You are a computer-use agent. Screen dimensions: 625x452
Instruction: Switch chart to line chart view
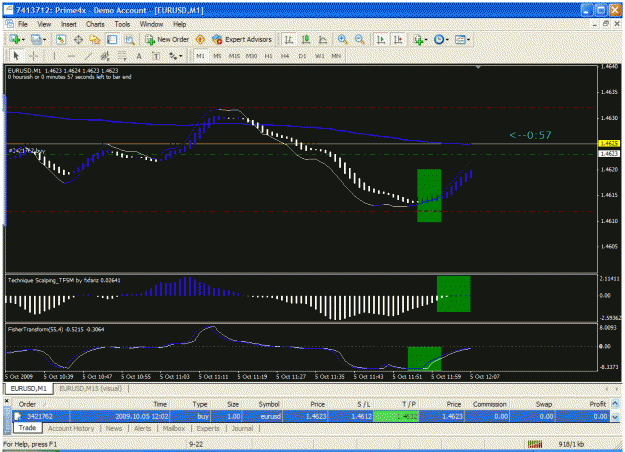323,39
